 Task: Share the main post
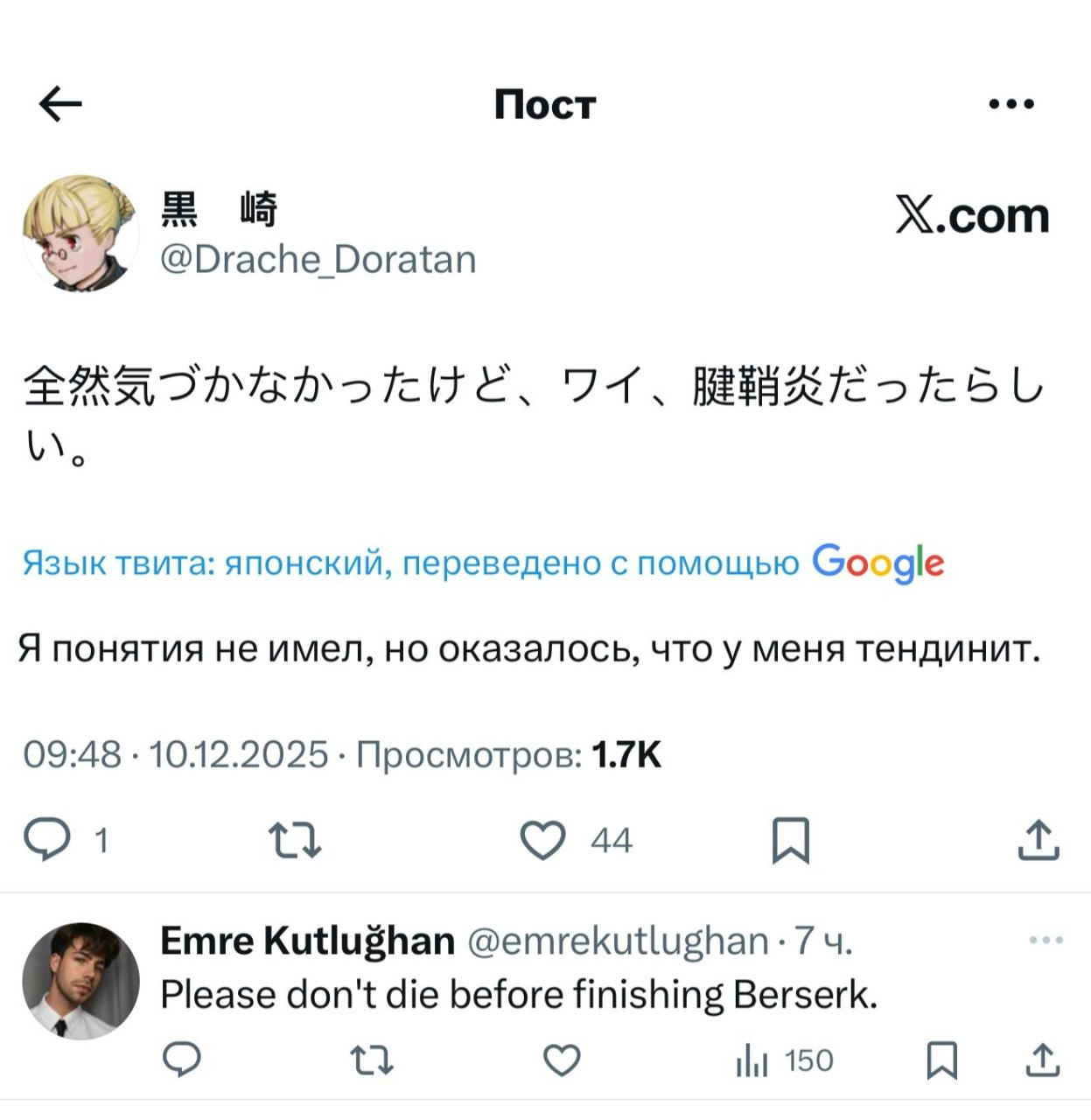coord(1039,840)
